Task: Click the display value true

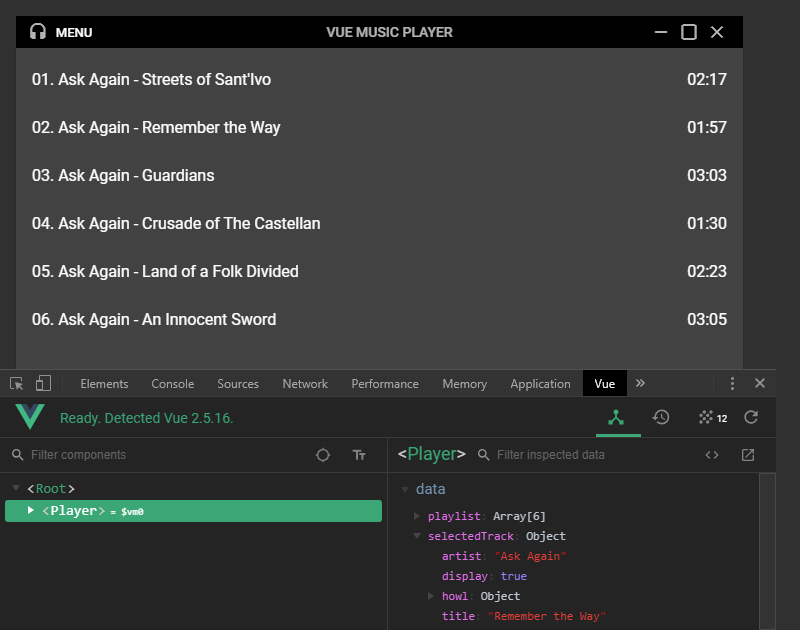Action: click(513, 576)
